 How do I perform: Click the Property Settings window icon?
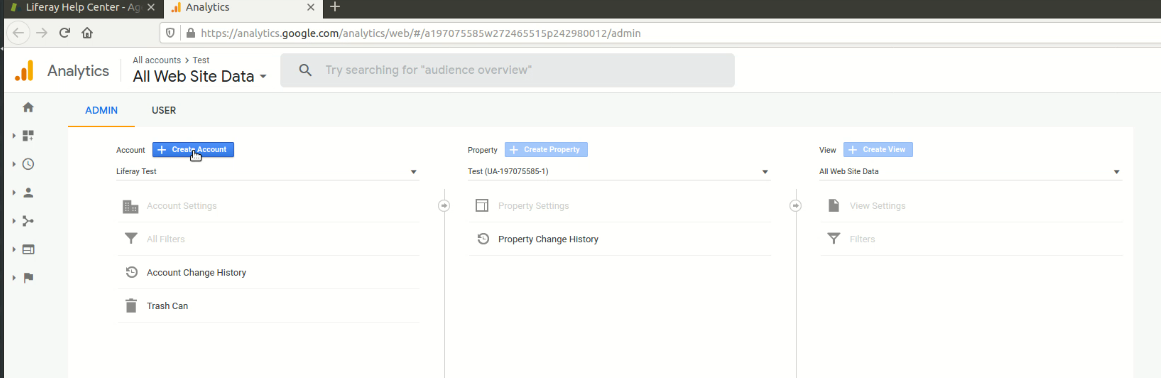coord(482,206)
